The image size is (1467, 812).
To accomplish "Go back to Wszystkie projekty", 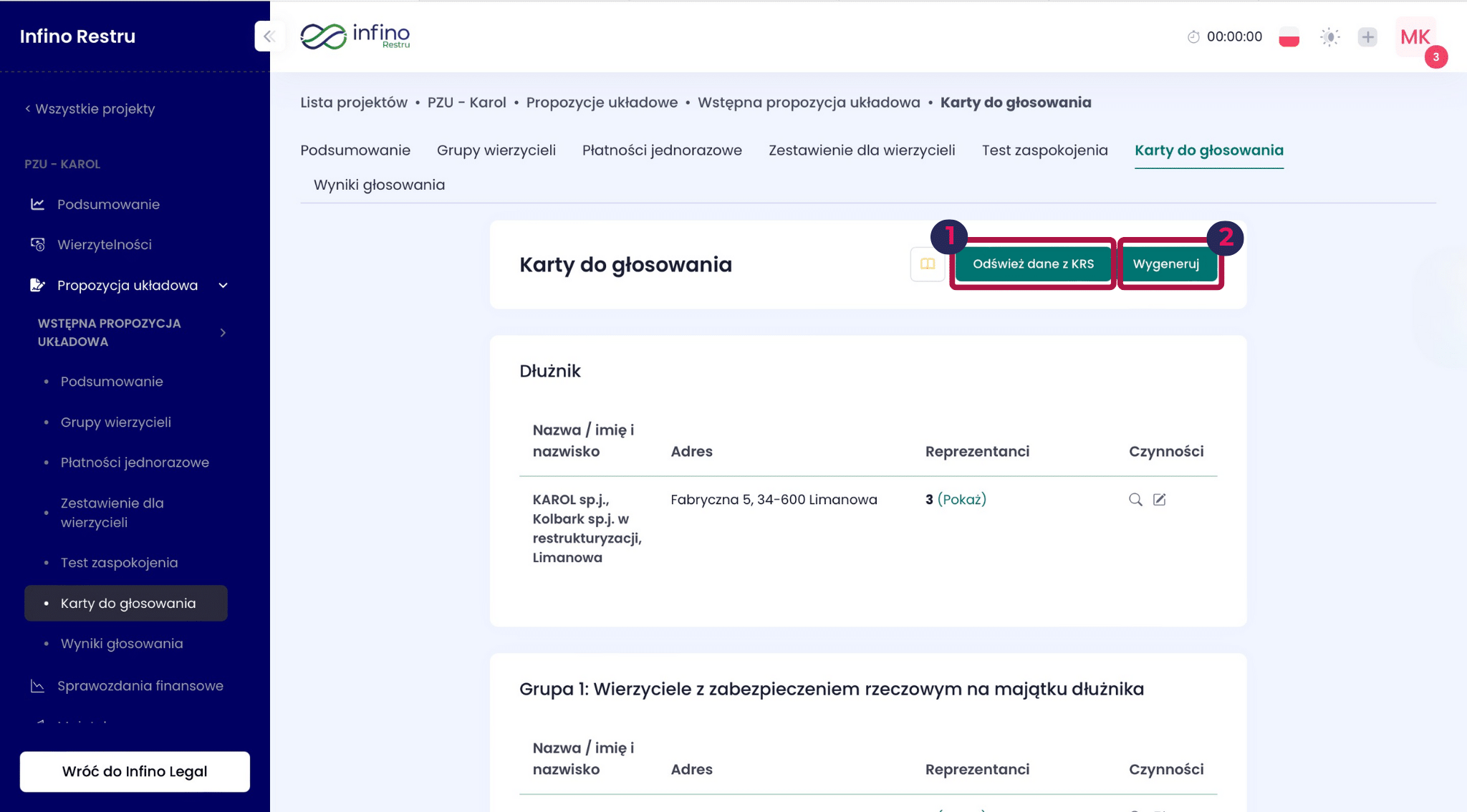I will point(90,109).
